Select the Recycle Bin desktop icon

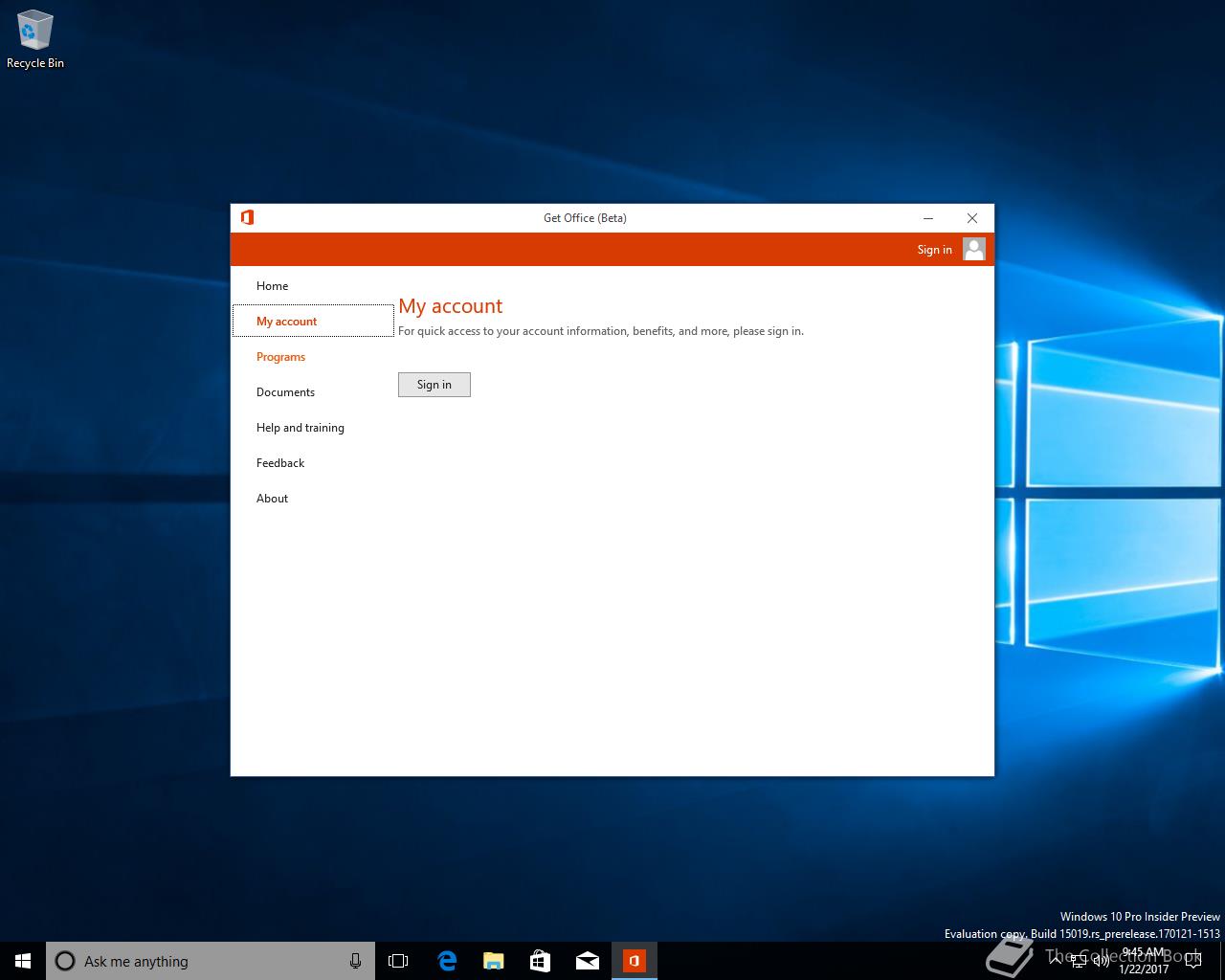[35, 39]
